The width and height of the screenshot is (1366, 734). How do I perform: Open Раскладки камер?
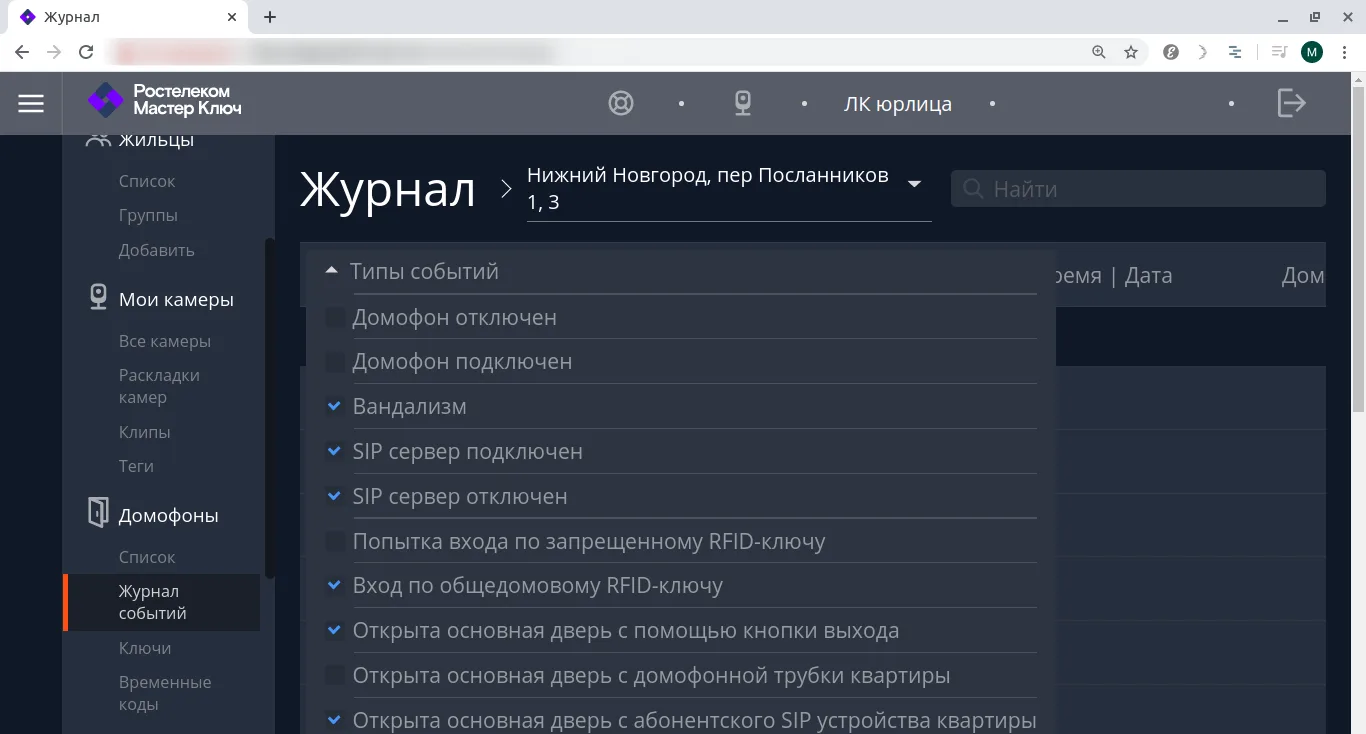pos(159,386)
